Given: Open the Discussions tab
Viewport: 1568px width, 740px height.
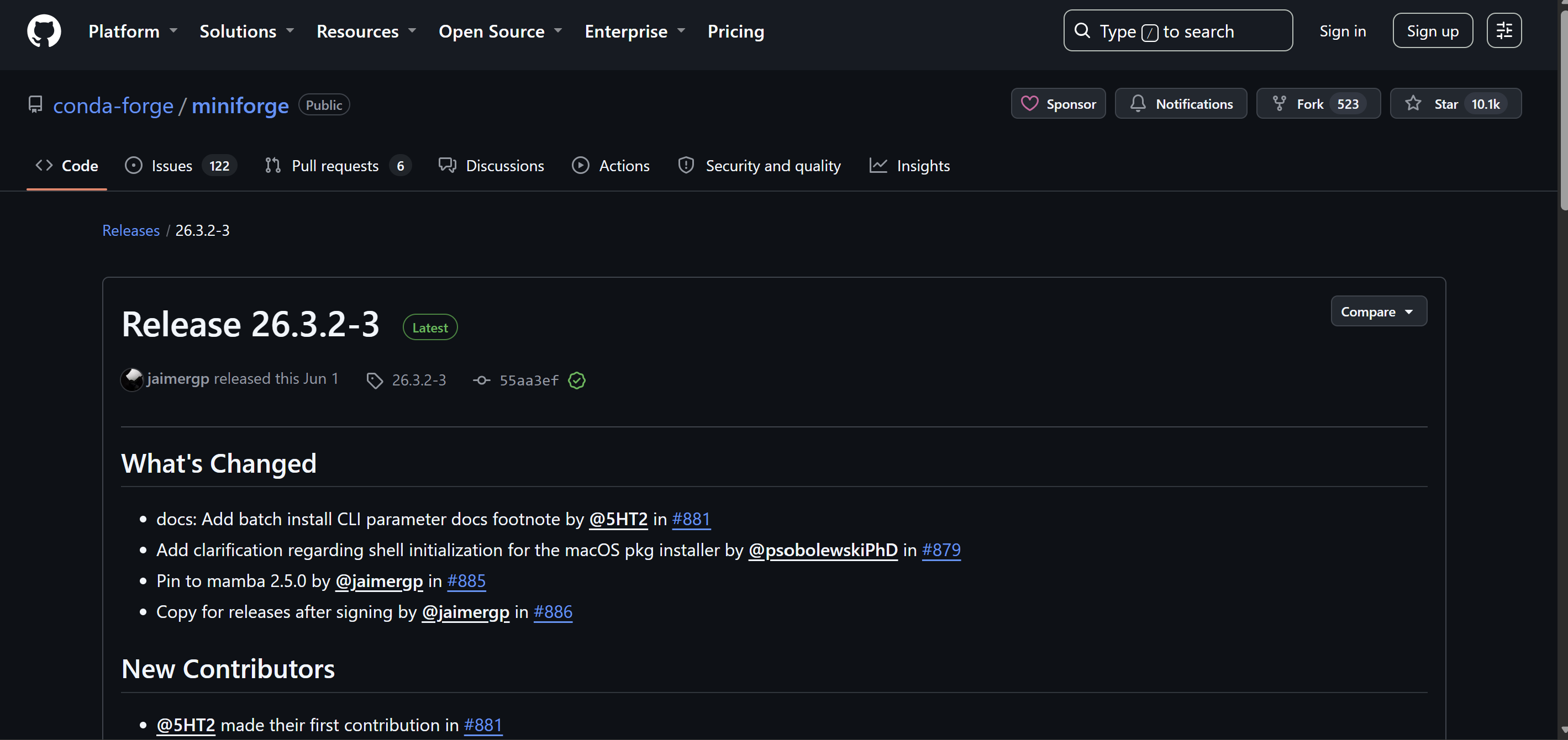Looking at the screenshot, I should (x=491, y=166).
